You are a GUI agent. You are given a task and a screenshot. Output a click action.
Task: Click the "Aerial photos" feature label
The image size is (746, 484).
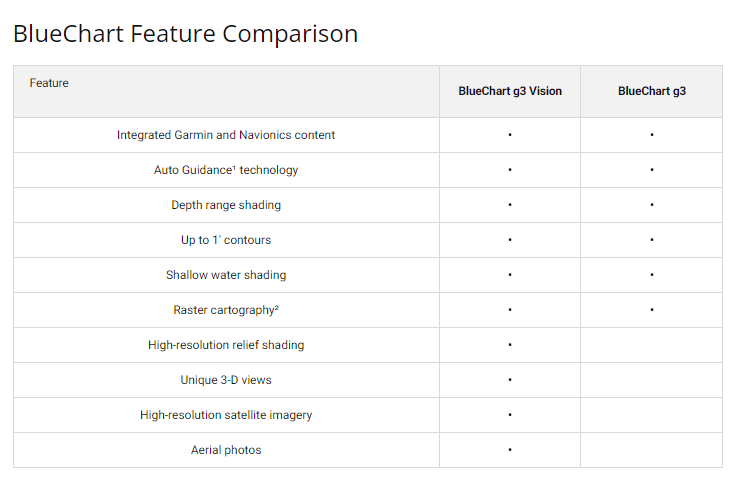pyautogui.click(x=226, y=450)
